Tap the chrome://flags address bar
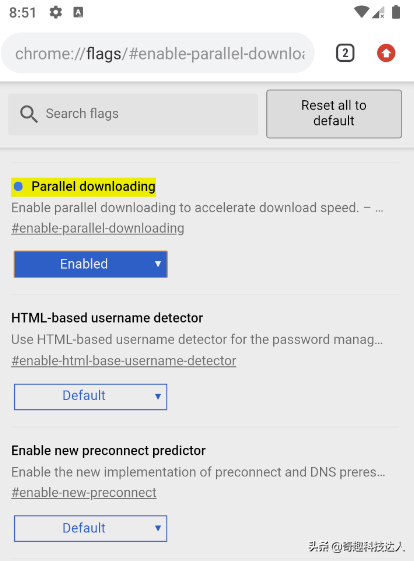Image resolution: width=414 pixels, height=561 pixels. [x=158, y=53]
